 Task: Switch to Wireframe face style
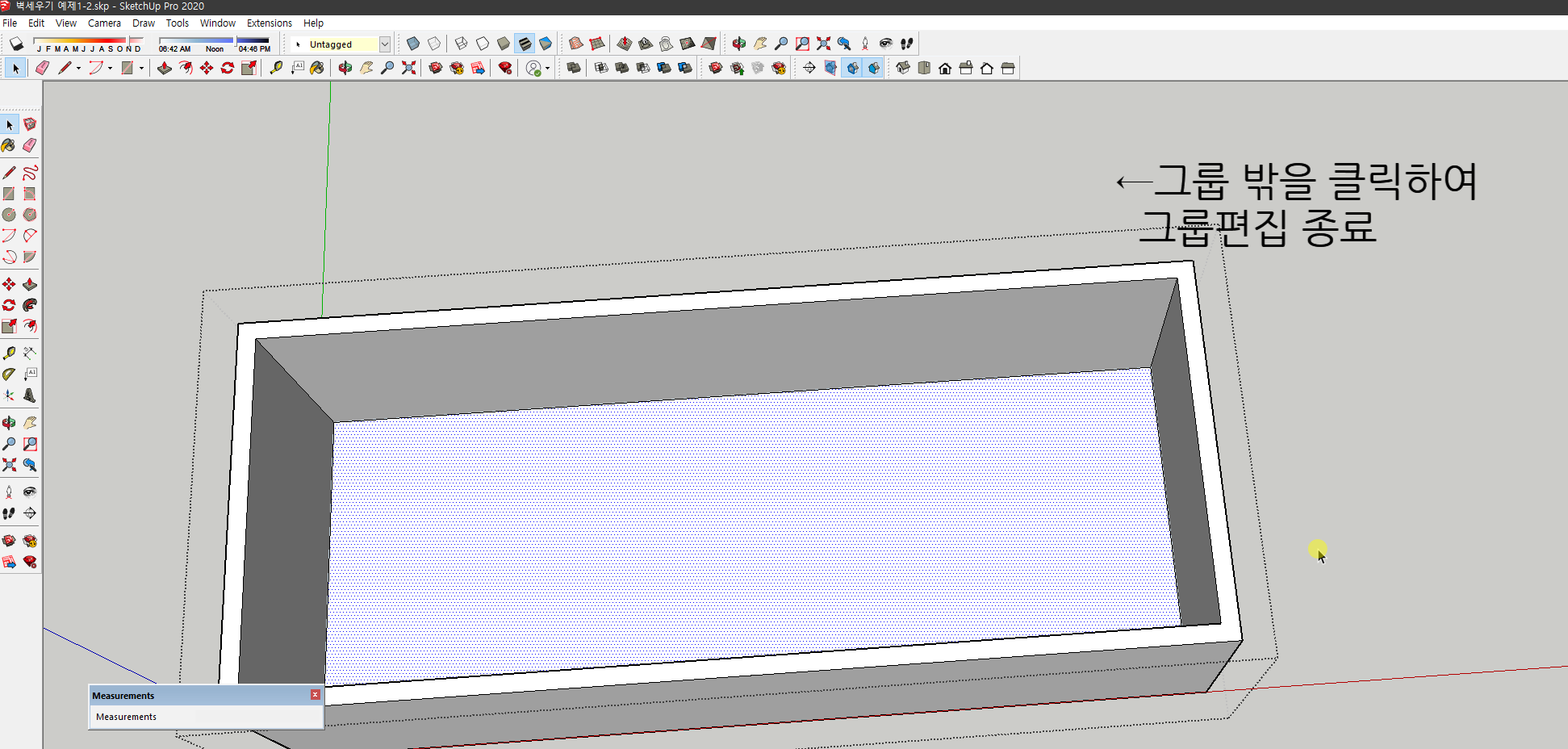461,44
